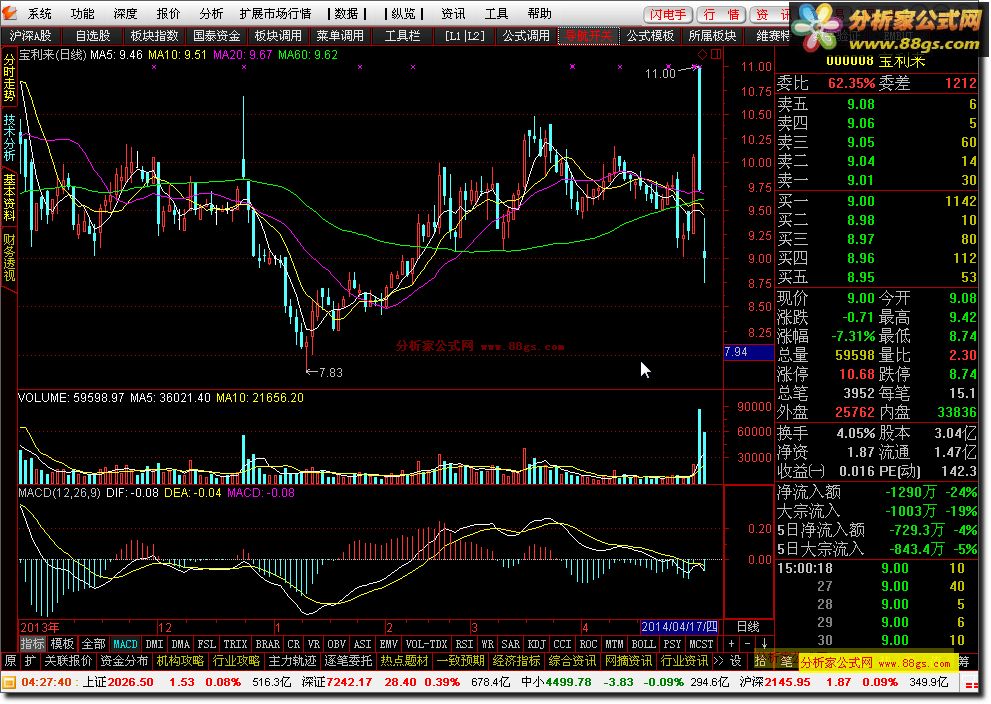The height and width of the screenshot is (704, 991).
Task: Click the red application logo icon
Action: [x=11, y=13]
